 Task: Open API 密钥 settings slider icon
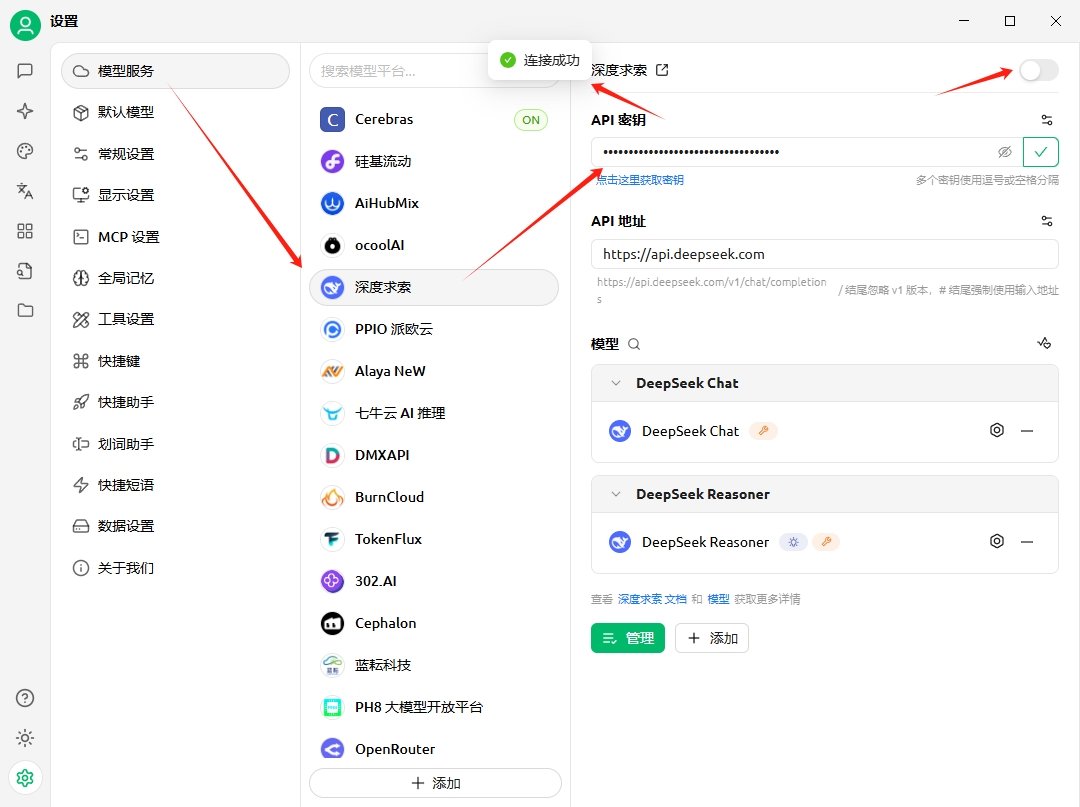[1046, 120]
